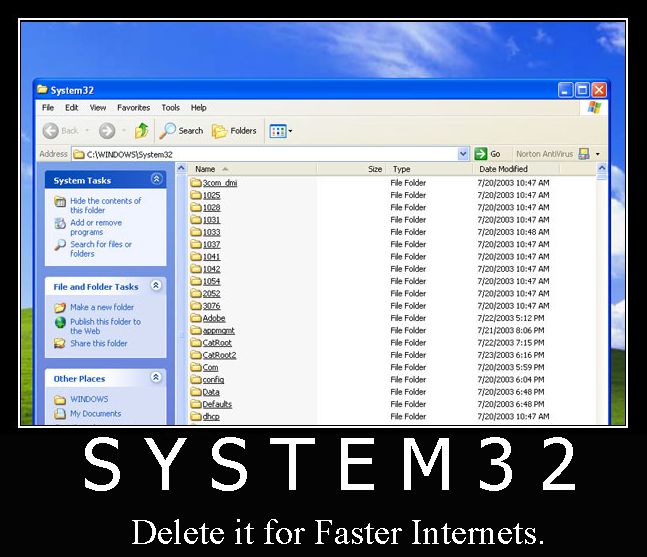Click the Hide contents task icon
This screenshot has height=557, width=647.
coord(60,202)
